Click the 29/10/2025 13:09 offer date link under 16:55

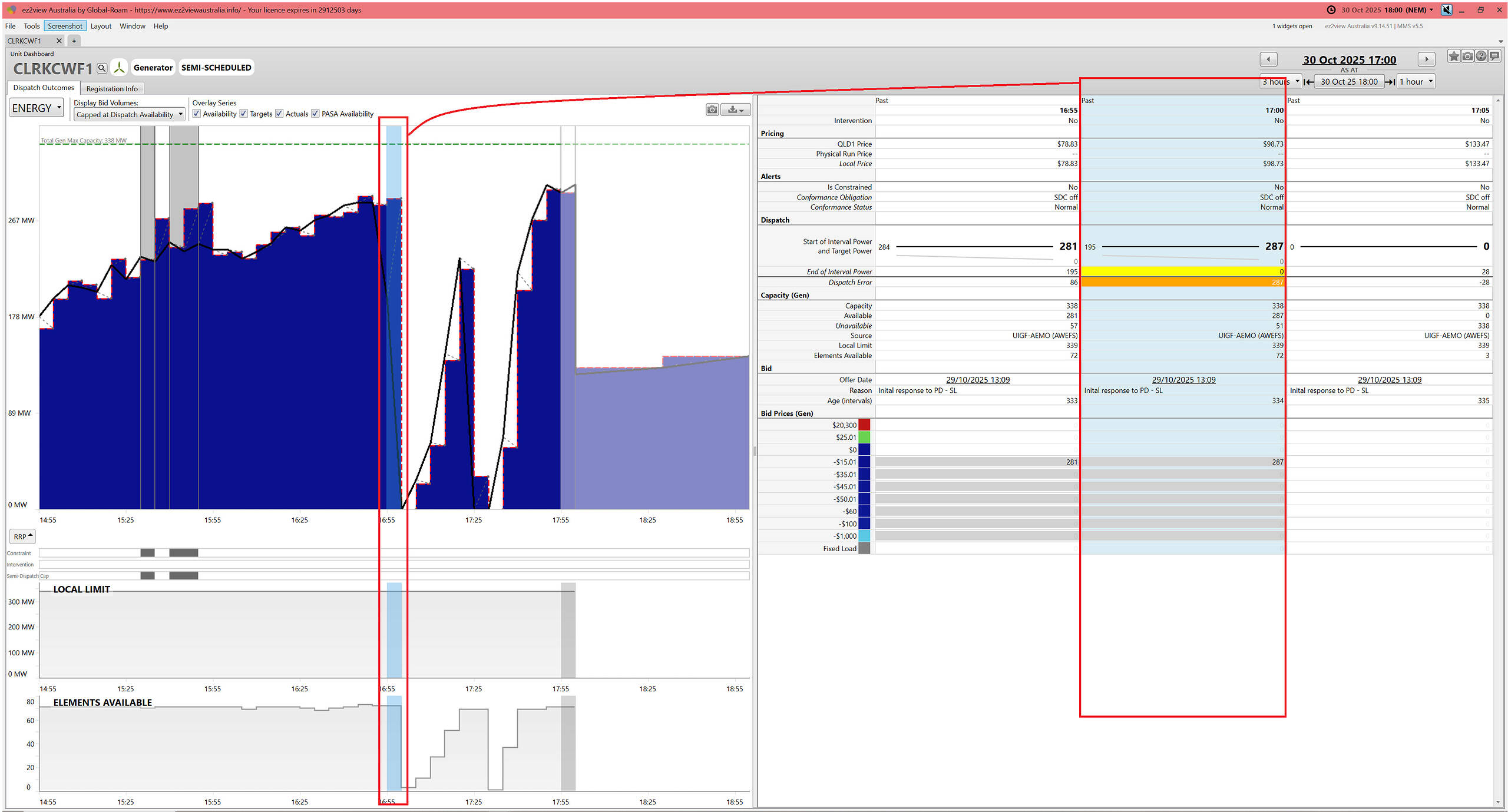[x=977, y=380]
